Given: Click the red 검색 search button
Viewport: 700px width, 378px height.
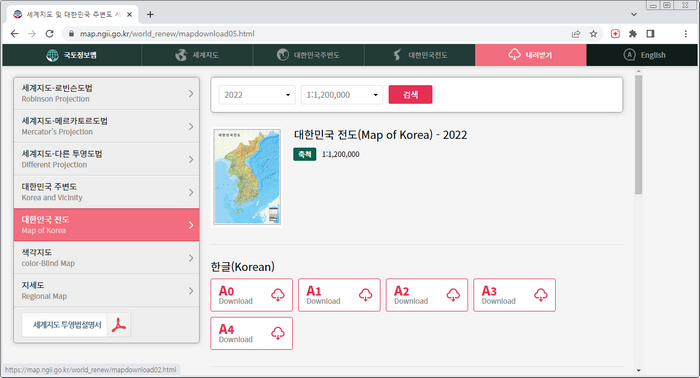Looking at the screenshot, I should click(410, 95).
